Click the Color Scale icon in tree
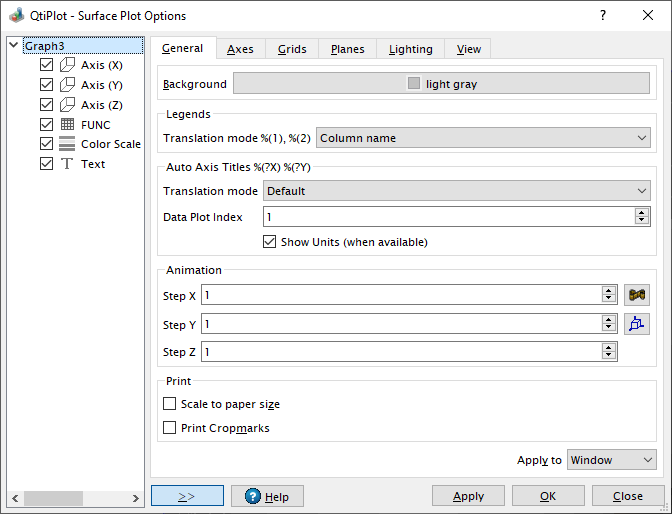This screenshot has height=514, width=672. pos(67,144)
